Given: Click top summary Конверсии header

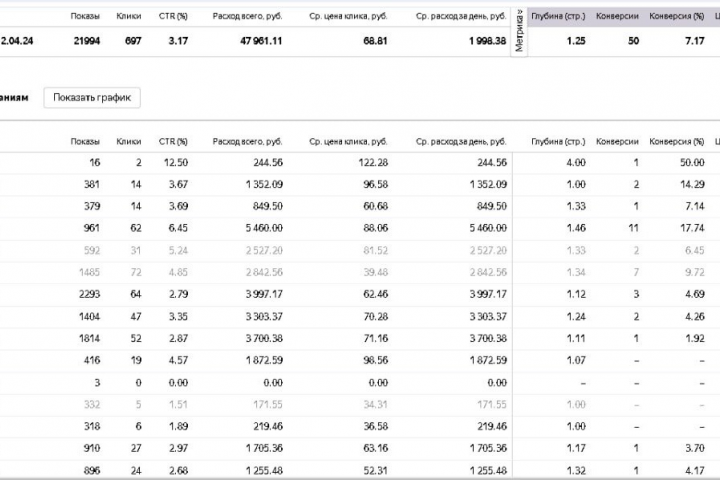Looking at the screenshot, I should tap(617, 16).
